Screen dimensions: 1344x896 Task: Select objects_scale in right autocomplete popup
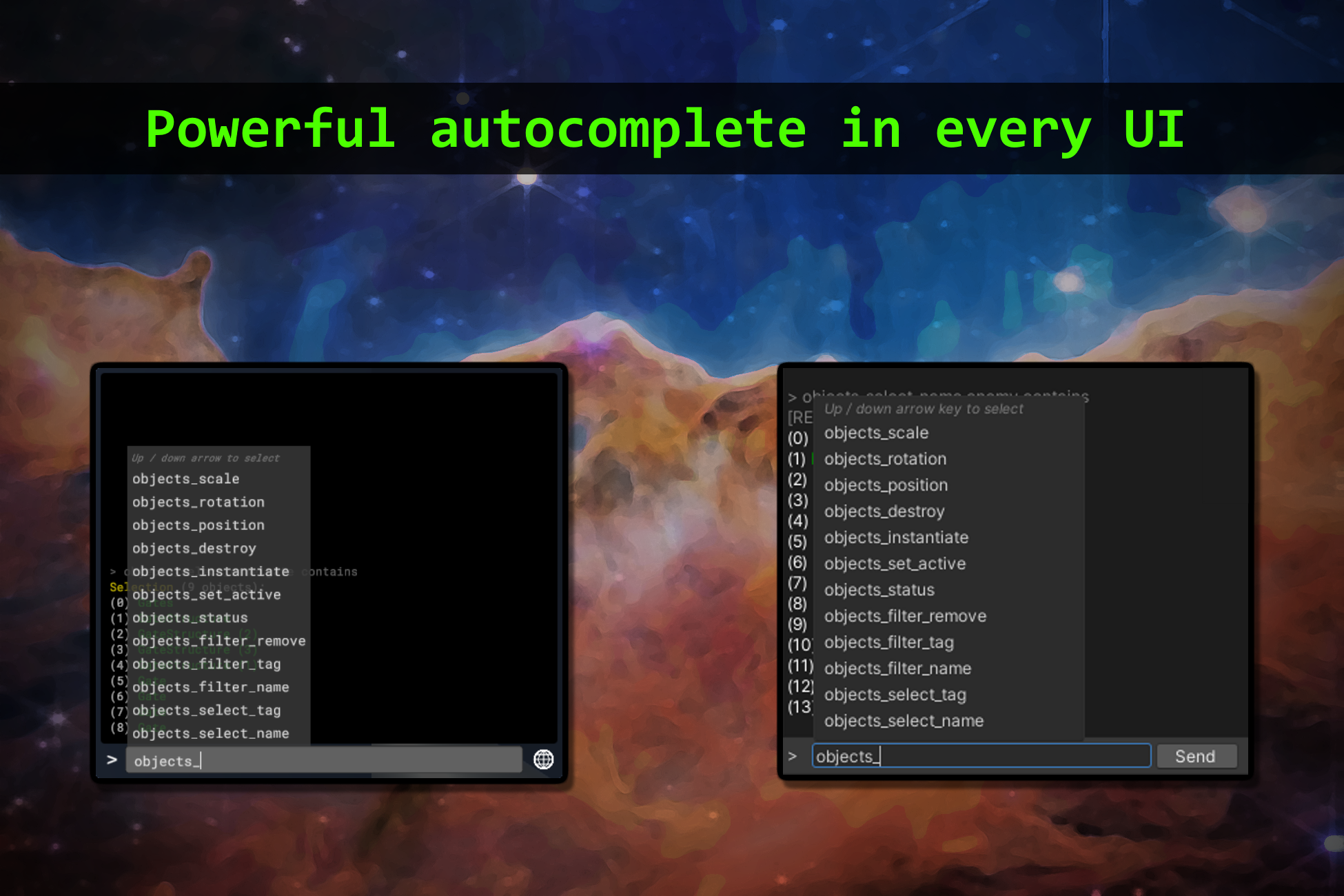coord(877,433)
